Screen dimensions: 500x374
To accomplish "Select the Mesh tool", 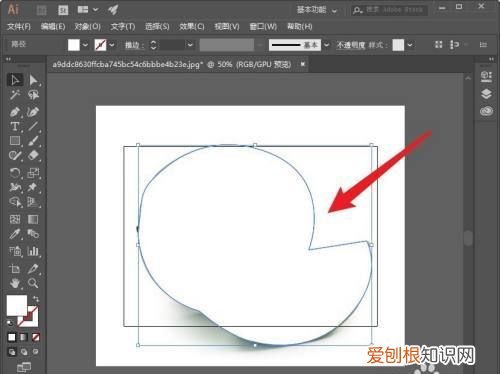I will [x=15, y=219].
